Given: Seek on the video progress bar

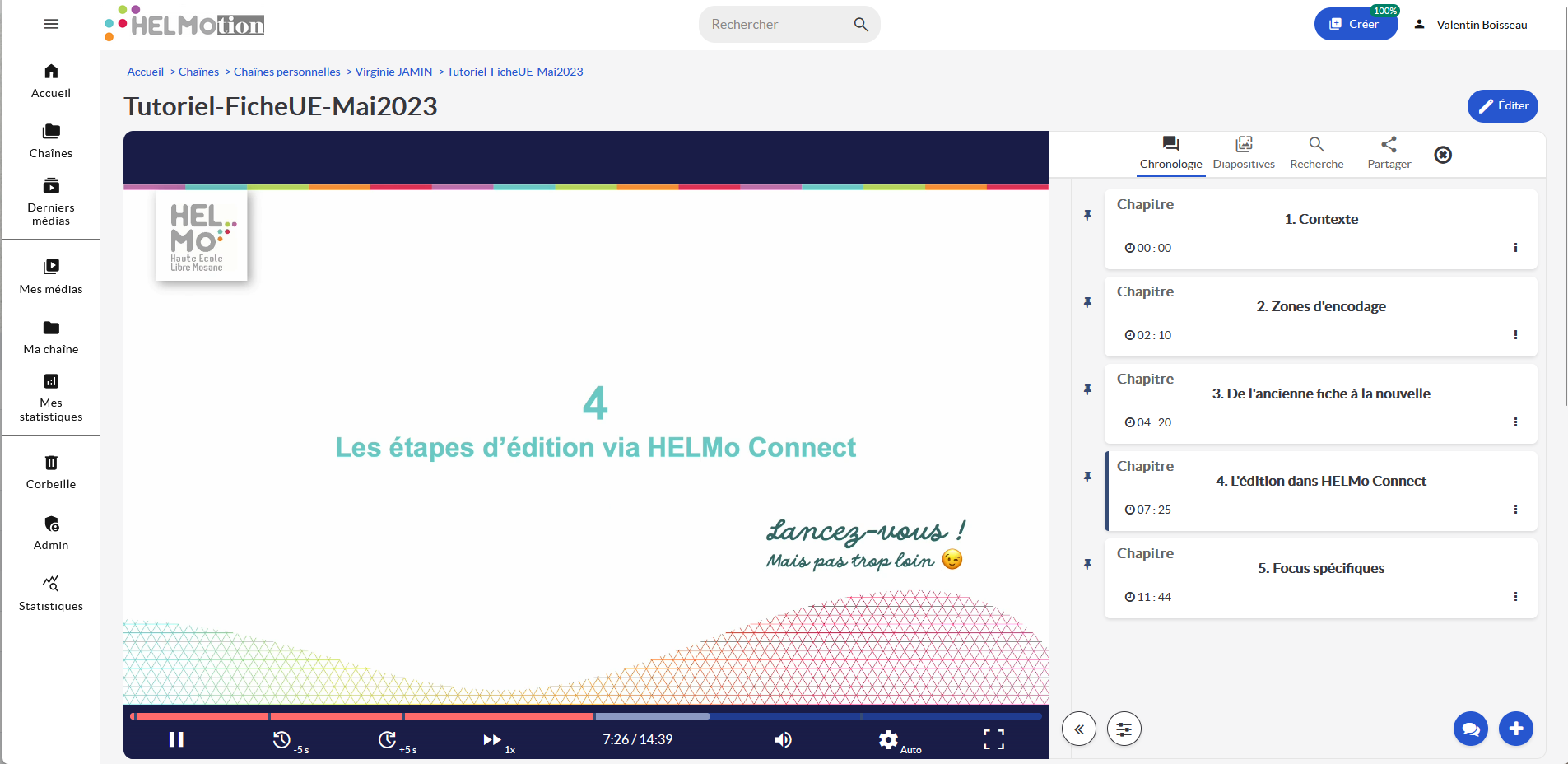Looking at the screenshot, I should (x=585, y=716).
